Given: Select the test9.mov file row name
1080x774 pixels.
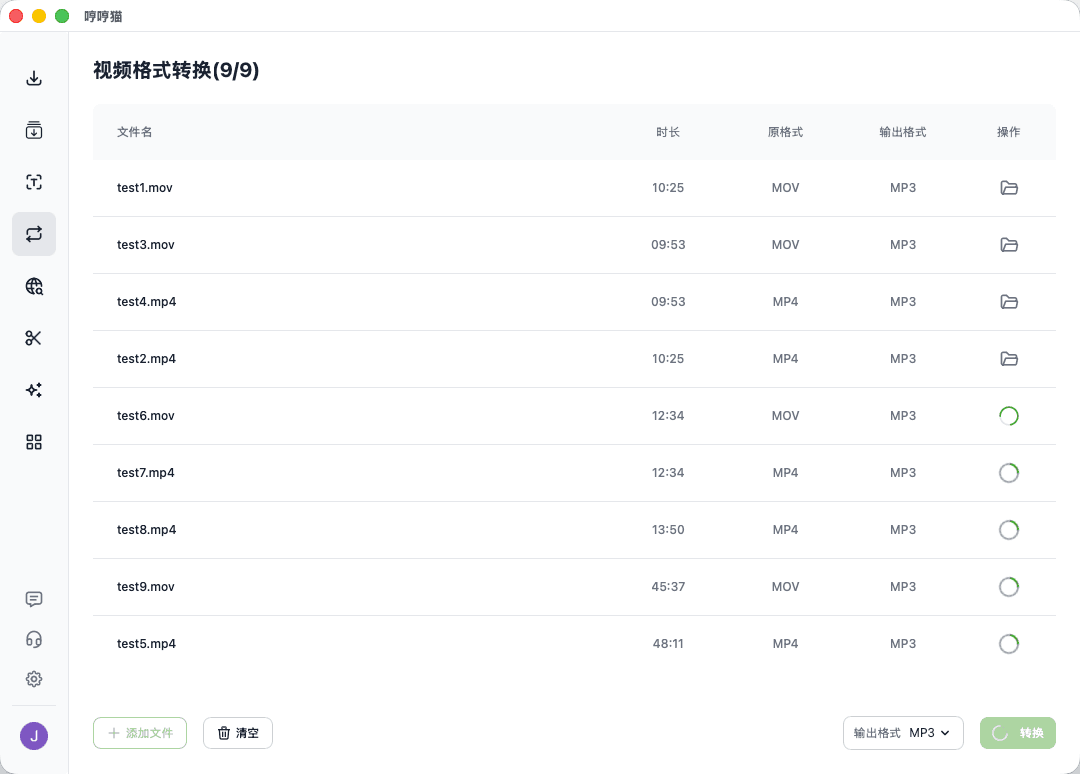Looking at the screenshot, I should coord(146,587).
